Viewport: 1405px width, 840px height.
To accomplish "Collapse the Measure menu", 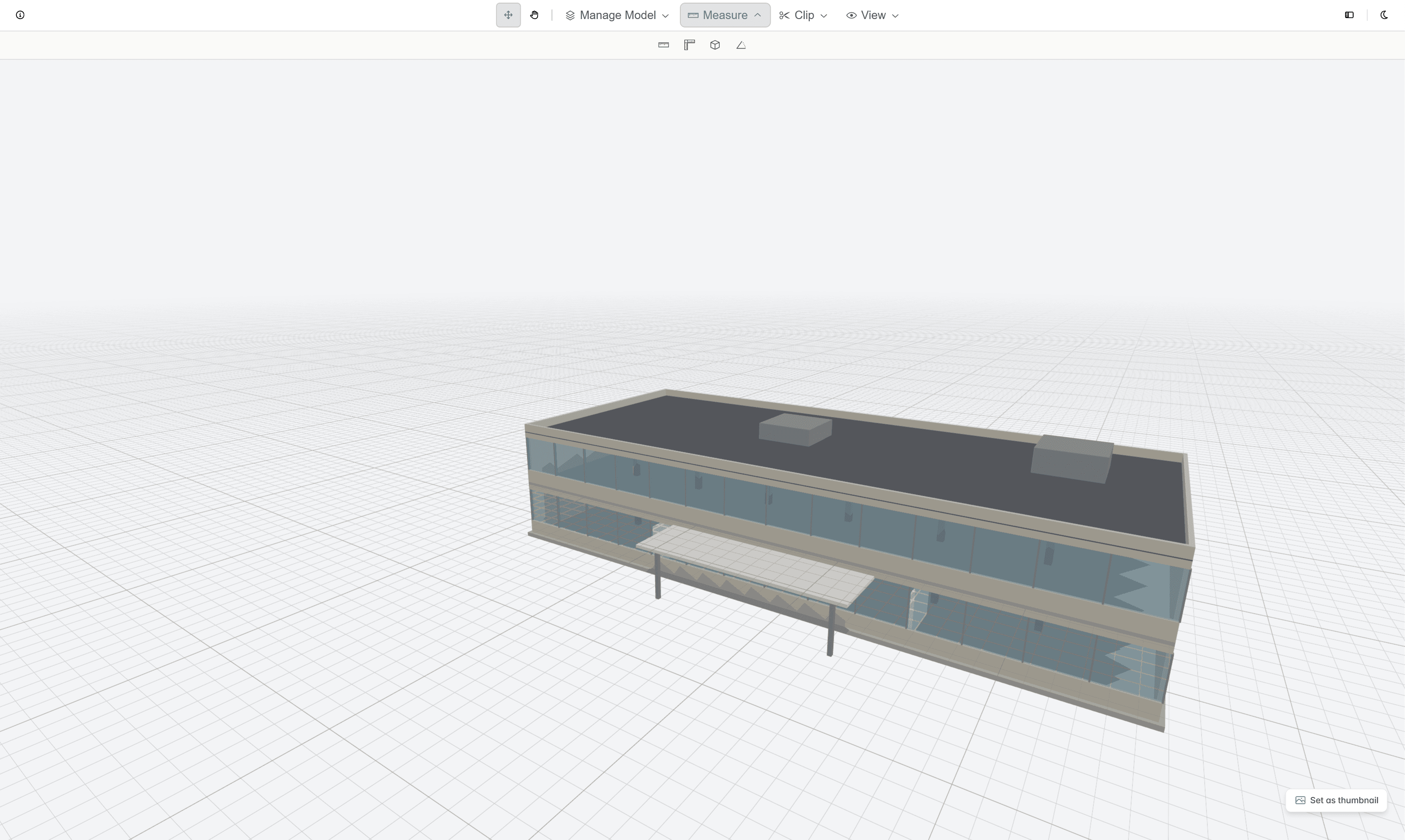I will coord(725,15).
